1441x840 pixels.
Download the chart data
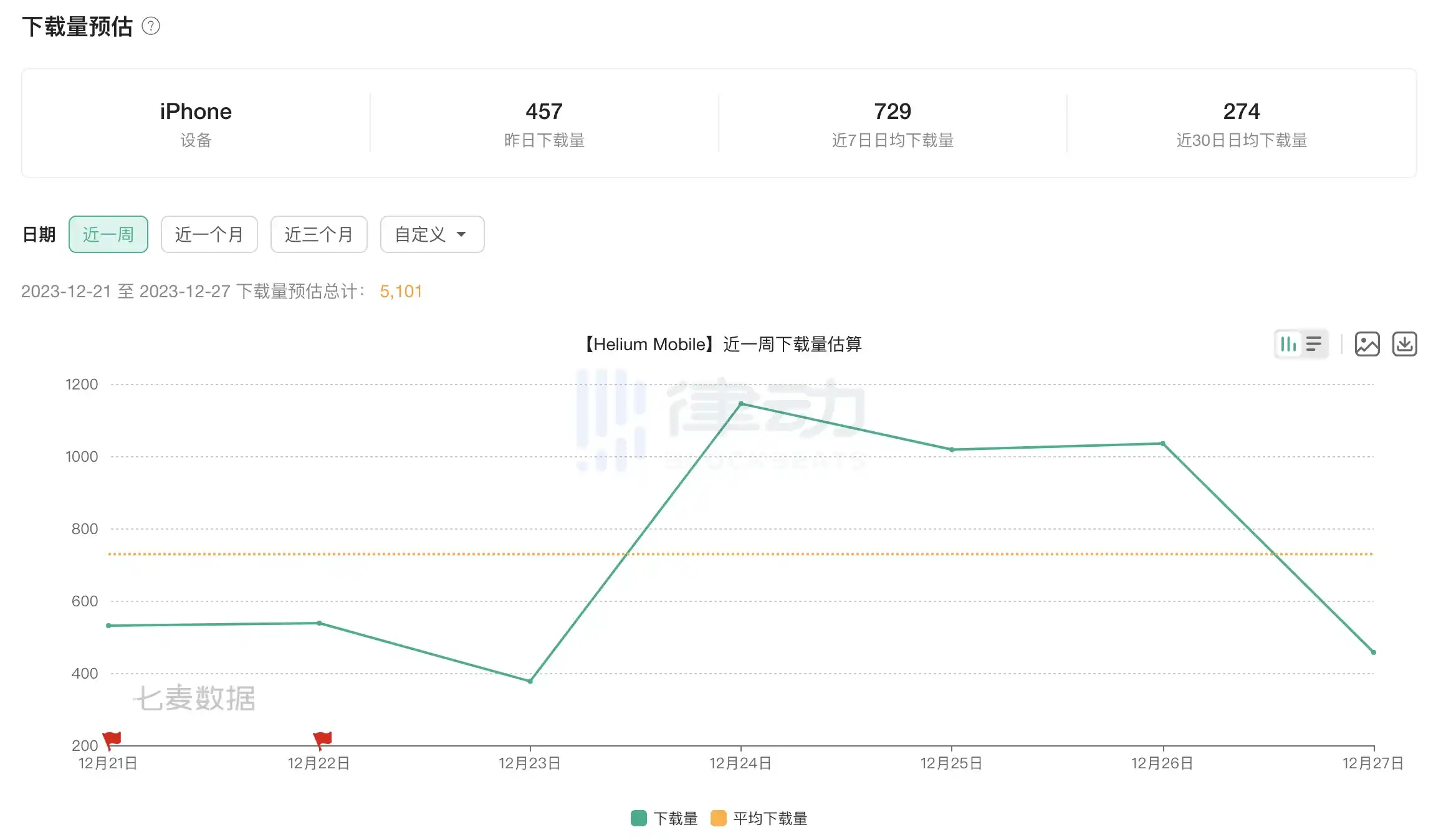(1404, 344)
